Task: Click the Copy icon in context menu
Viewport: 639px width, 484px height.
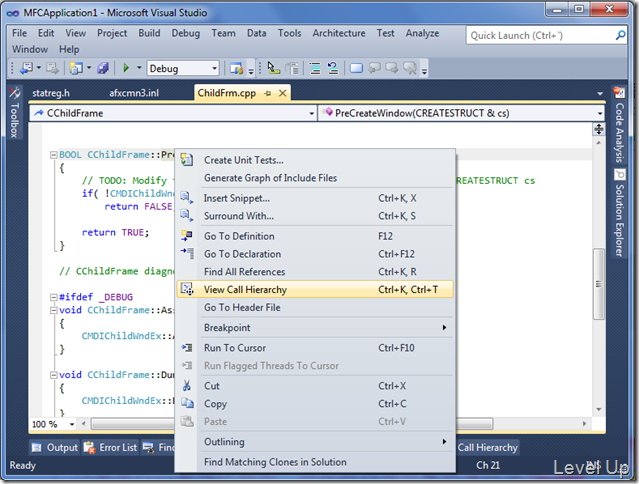Action: [187, 403]
